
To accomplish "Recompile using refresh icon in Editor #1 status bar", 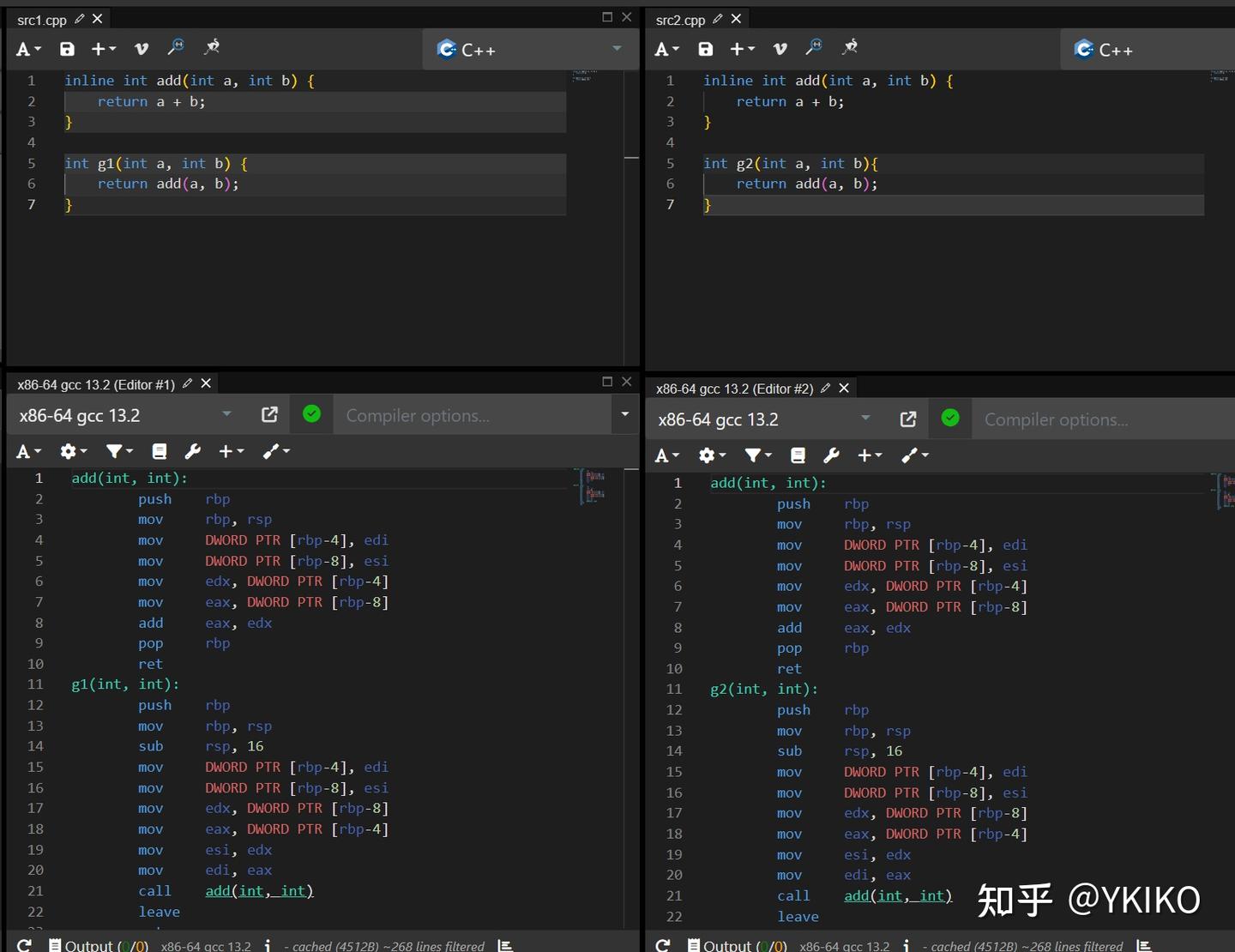I will (24, 944).
